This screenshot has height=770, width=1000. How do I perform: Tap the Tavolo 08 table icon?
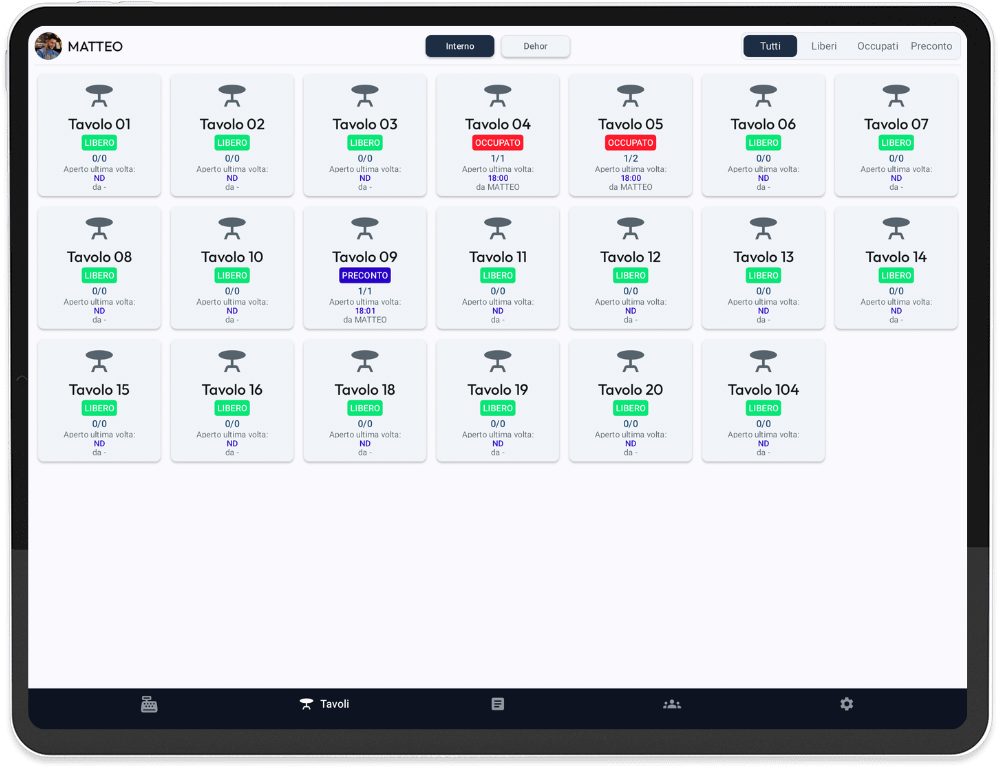[x=99, y=228]
